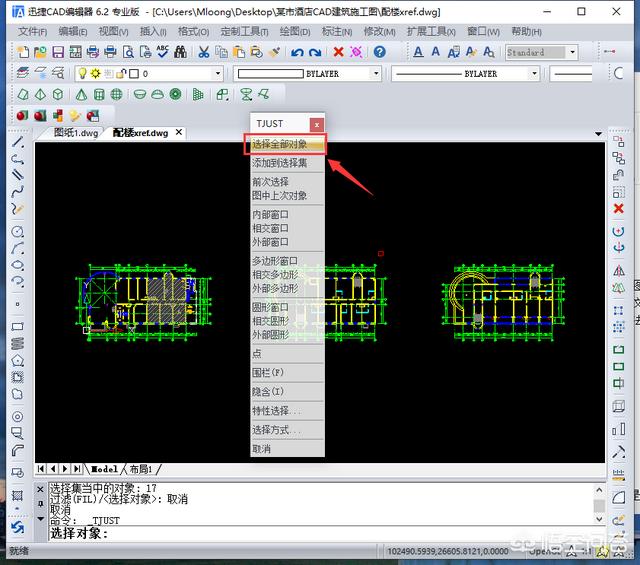
Task: Click the blue refresh arrows icon at bottom left
Action: [x=18, y=527]
